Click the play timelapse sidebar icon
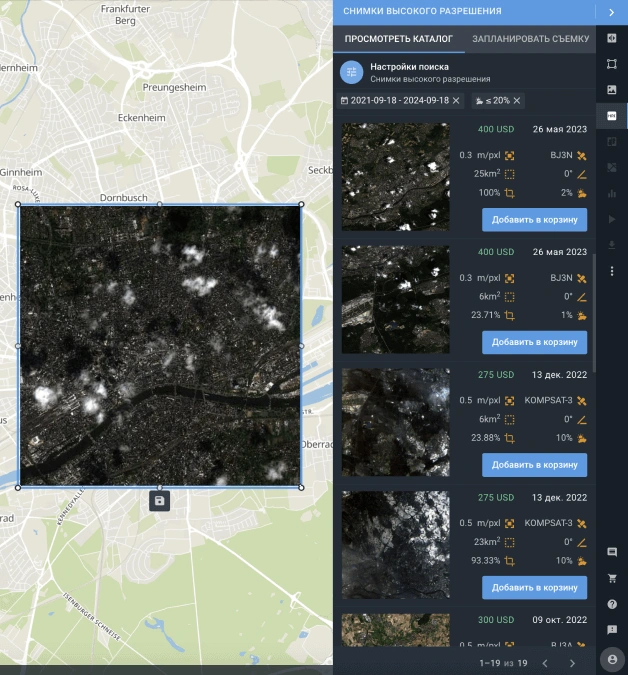 [612, 220]
